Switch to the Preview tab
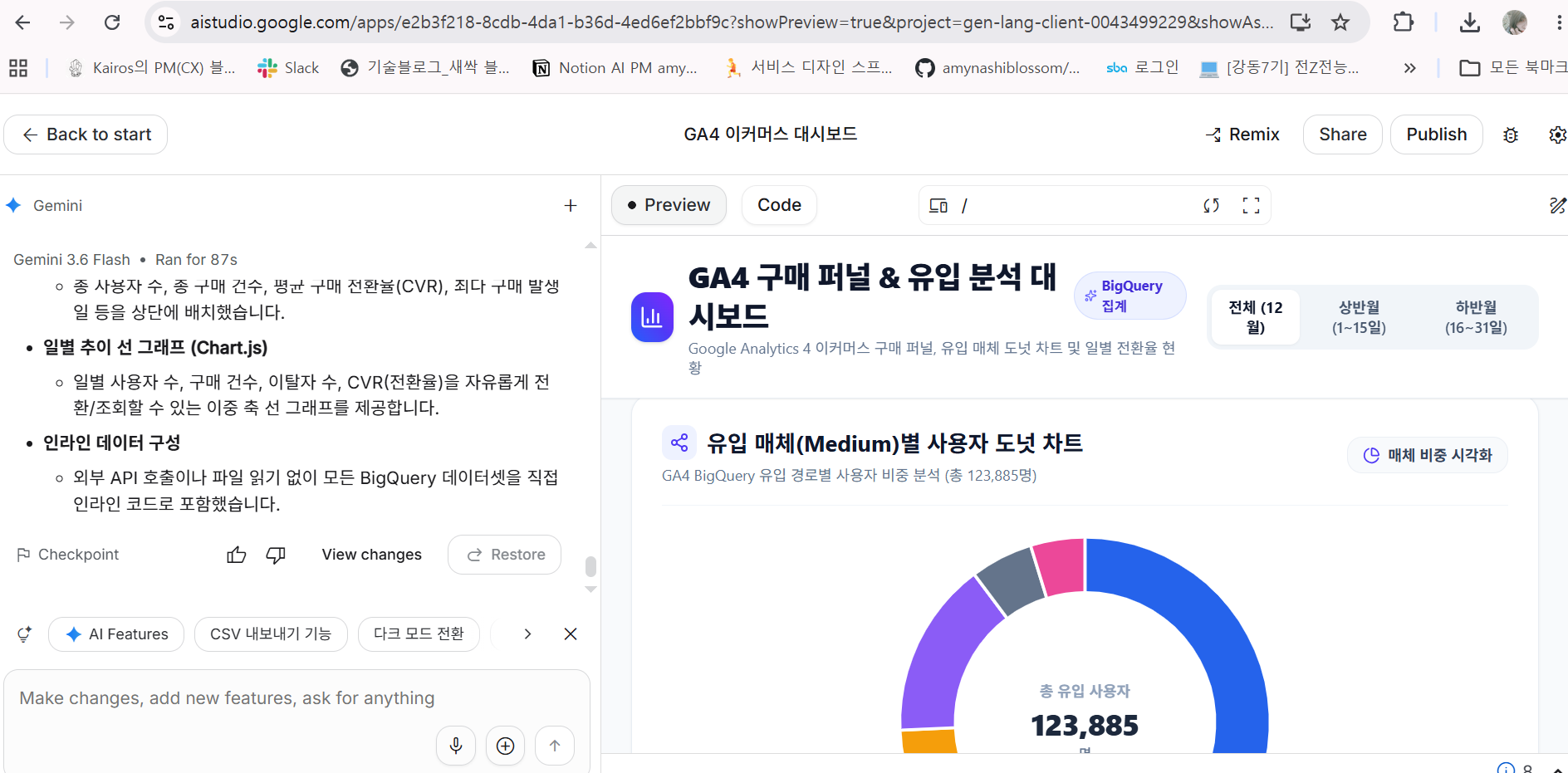1568x773 pixels. (x=669, y=205)
